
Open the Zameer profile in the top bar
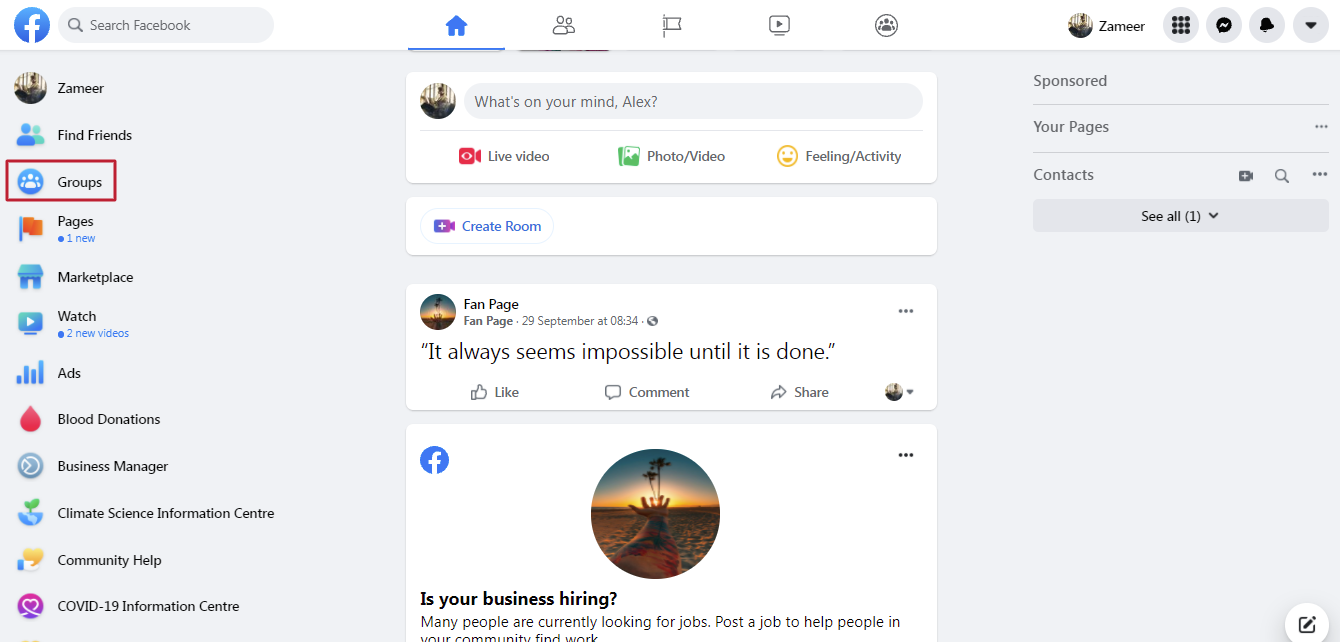(x=1107, y=26)
